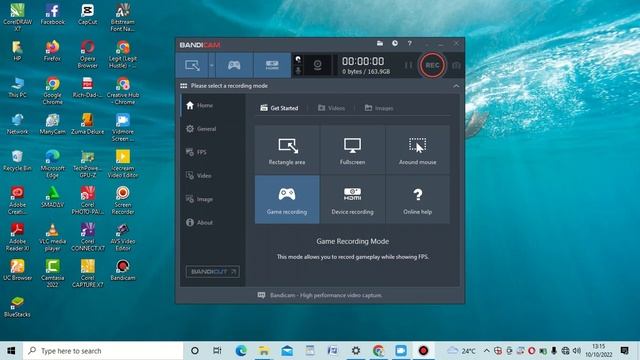Image resolution: width=640 pixels, height=360 pixels.
Task: Select Bandicam desktop shortcut icon
Action: click(122, 270)
